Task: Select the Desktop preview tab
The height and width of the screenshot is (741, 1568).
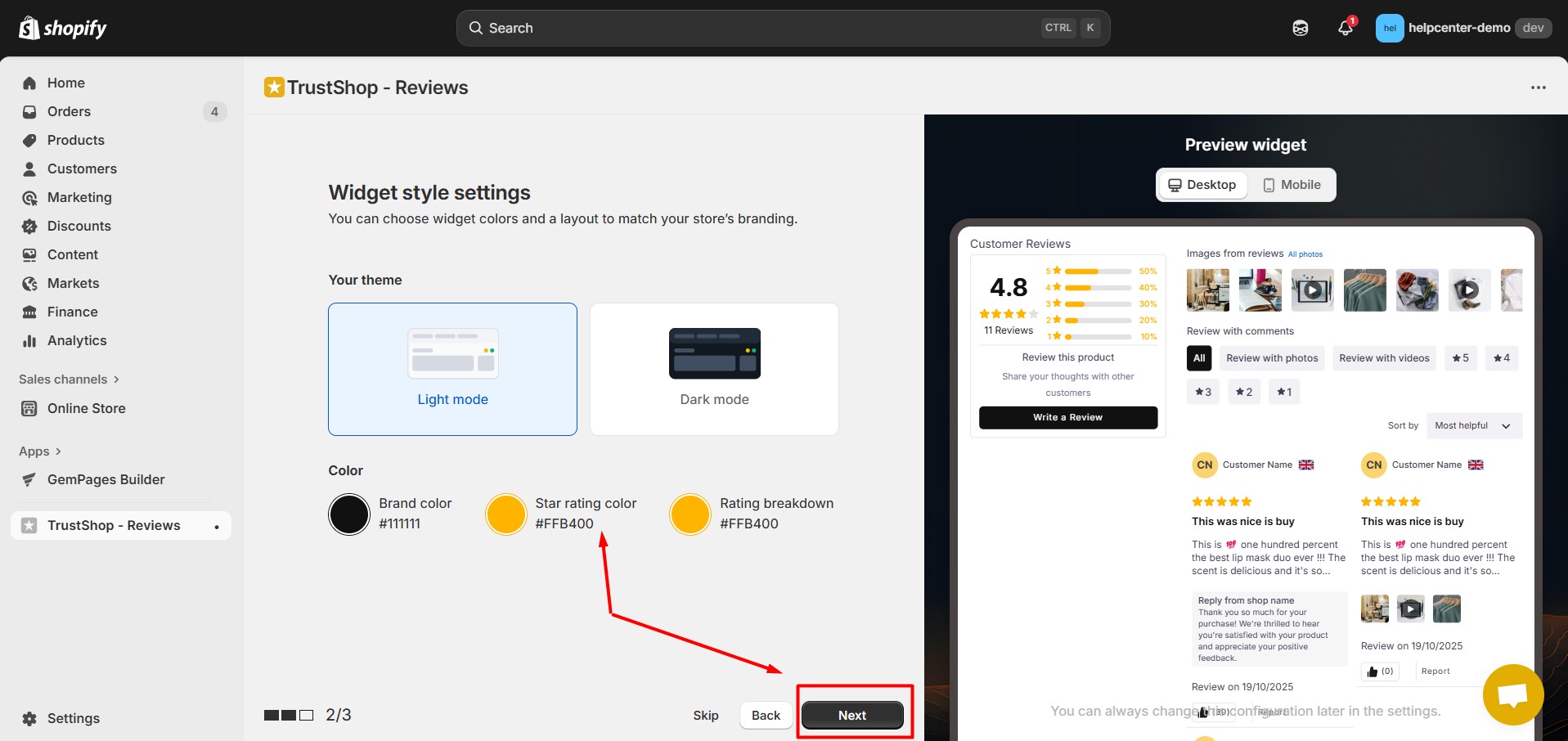Action: pos(1202,185)
